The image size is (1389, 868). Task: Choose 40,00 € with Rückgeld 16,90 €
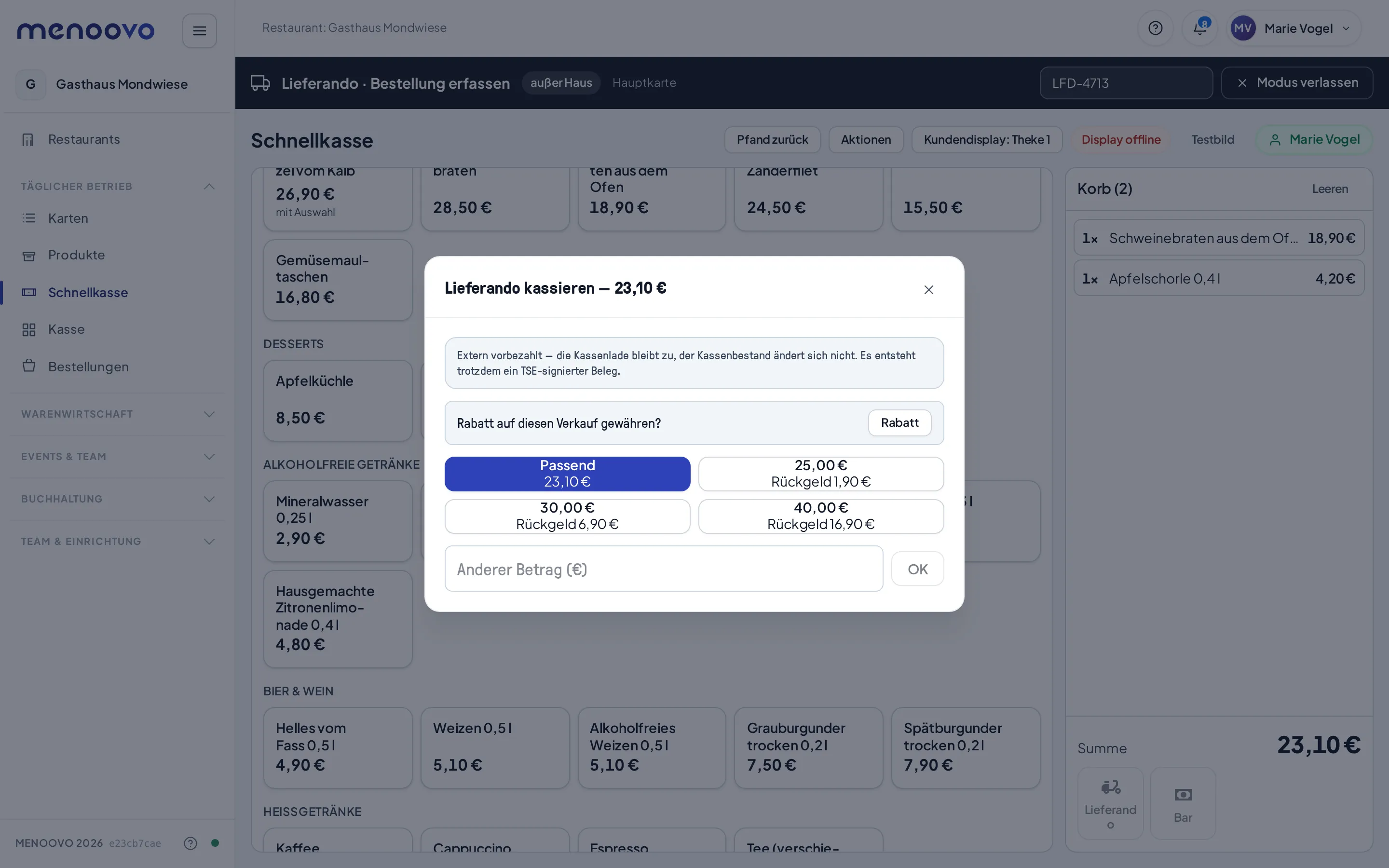click(821, 516)
